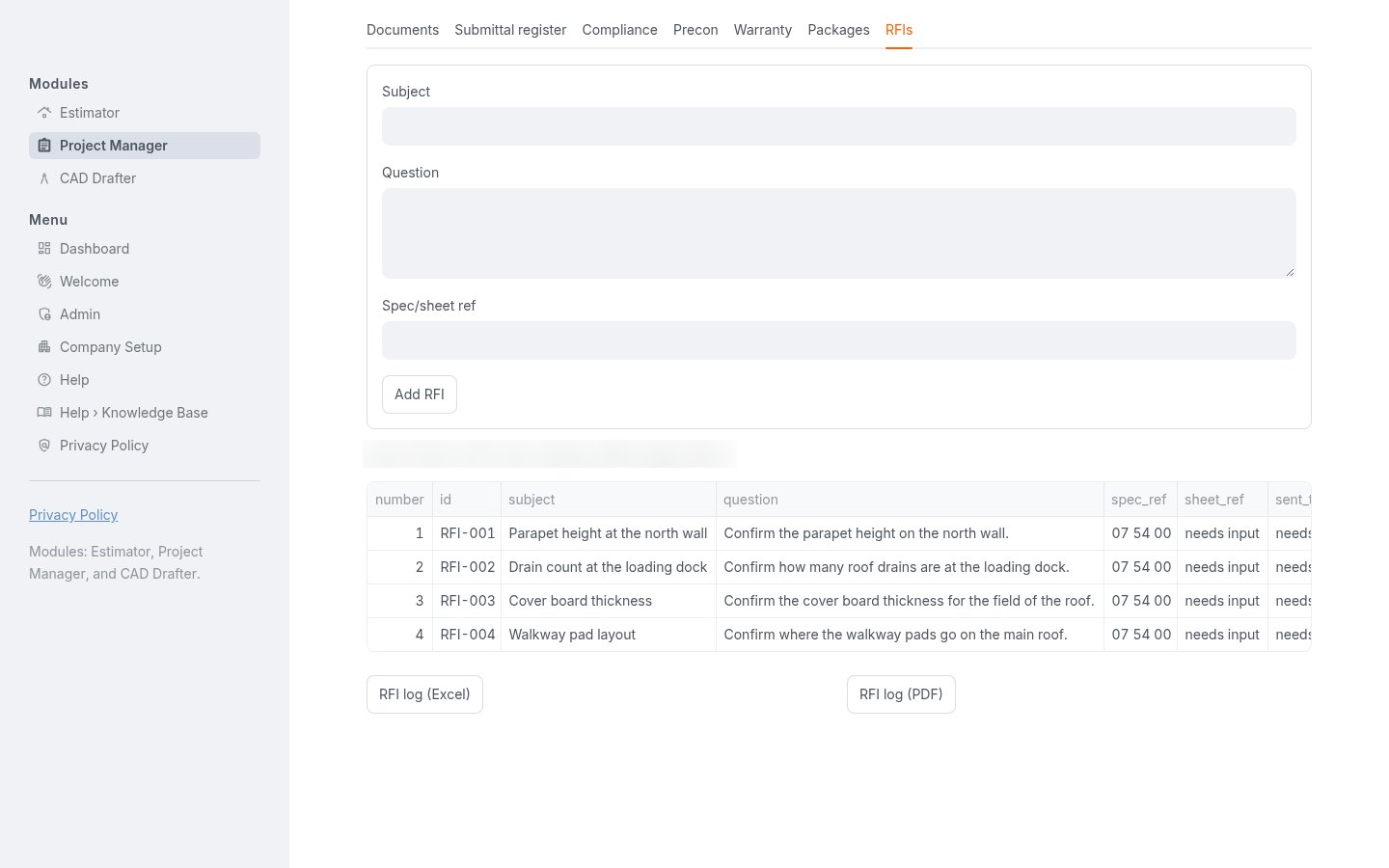
Task: Open Help › Knowledge Base menu entry
Action: (145, 413)
